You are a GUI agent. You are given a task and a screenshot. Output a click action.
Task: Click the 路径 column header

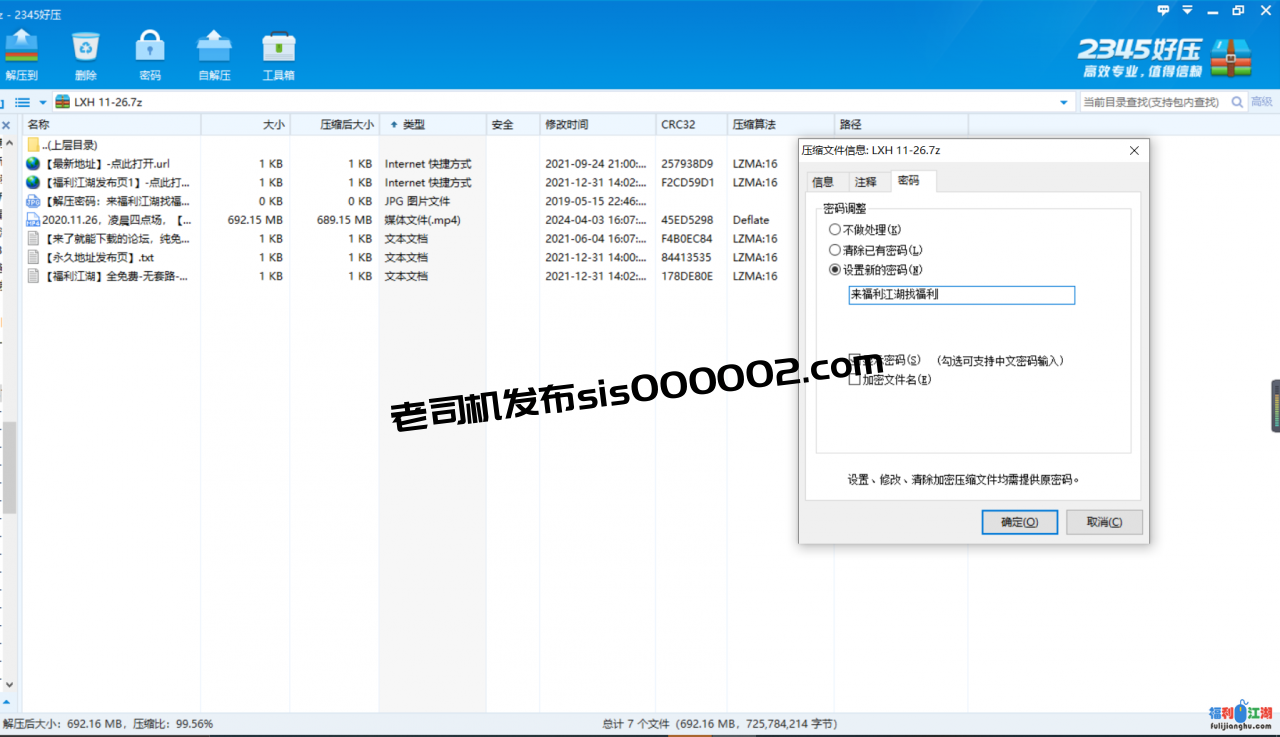point(900,125)
